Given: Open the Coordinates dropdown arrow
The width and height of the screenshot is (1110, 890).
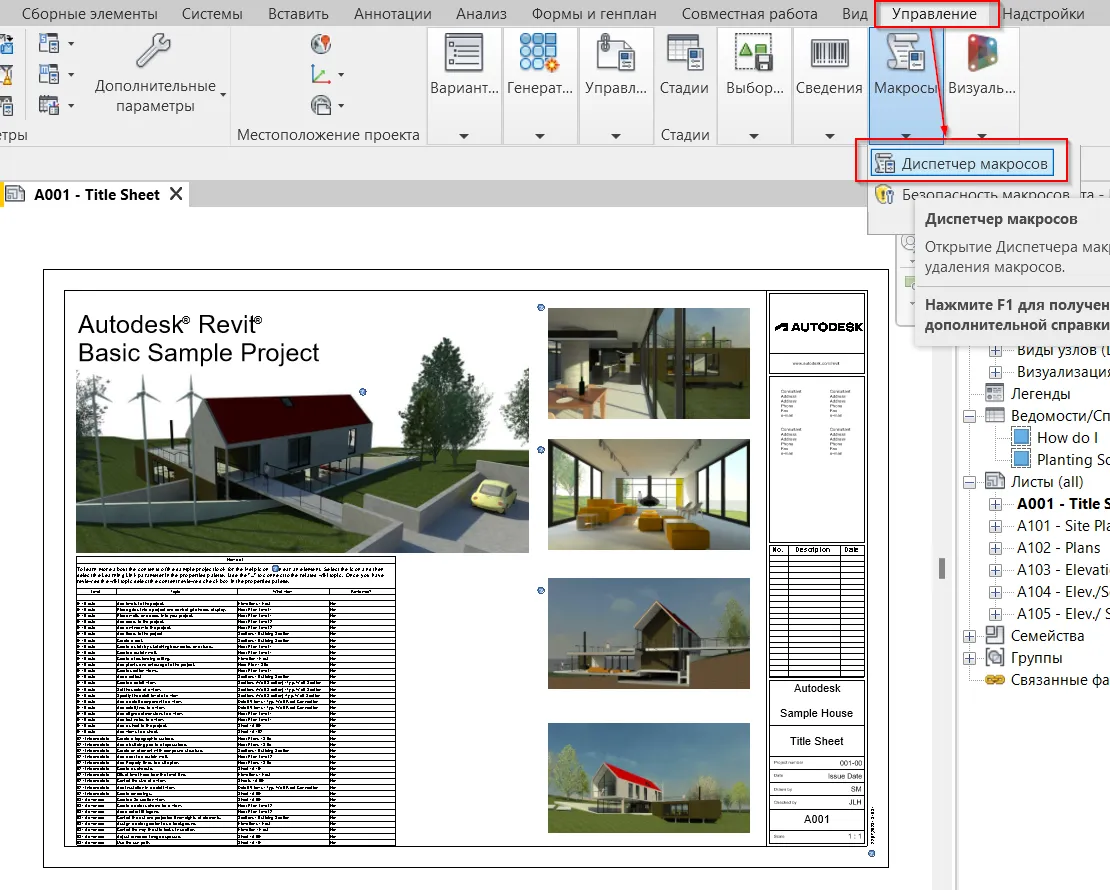Looking at the screenshot, I should (341, 74).
